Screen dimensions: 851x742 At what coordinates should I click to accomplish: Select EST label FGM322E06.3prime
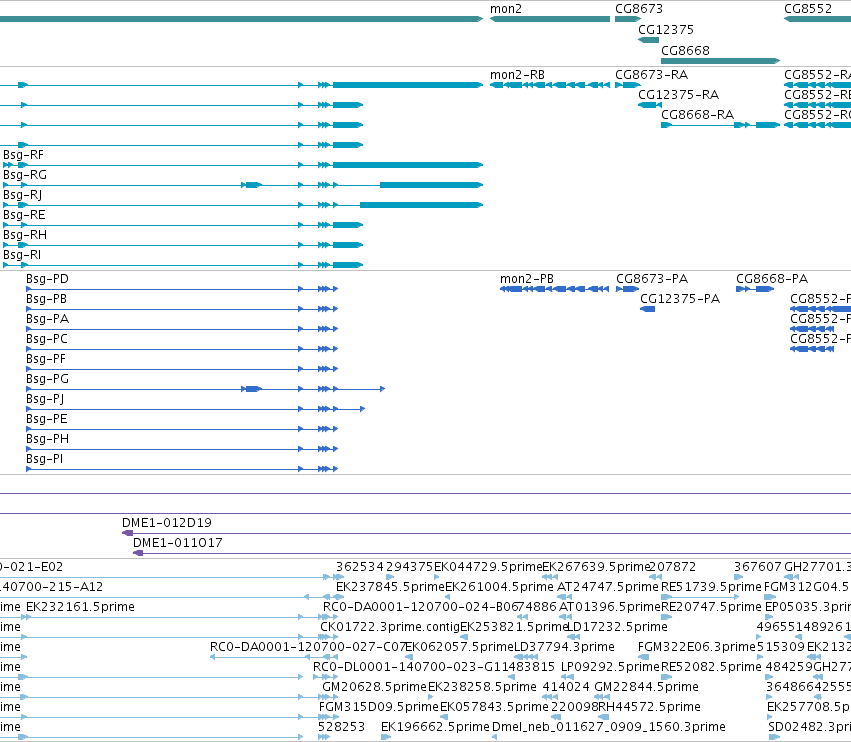pos(697,647)
